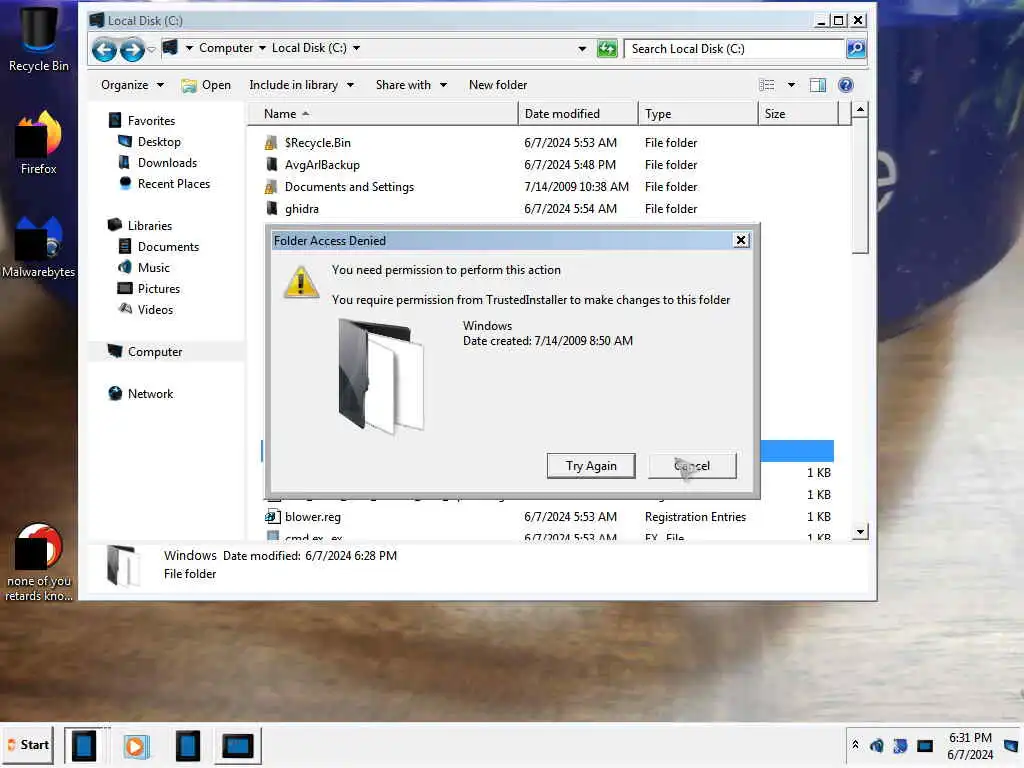Open Recent Places in the navigation pane
The image size is (1024, 768).
click(x=174, y=184)
